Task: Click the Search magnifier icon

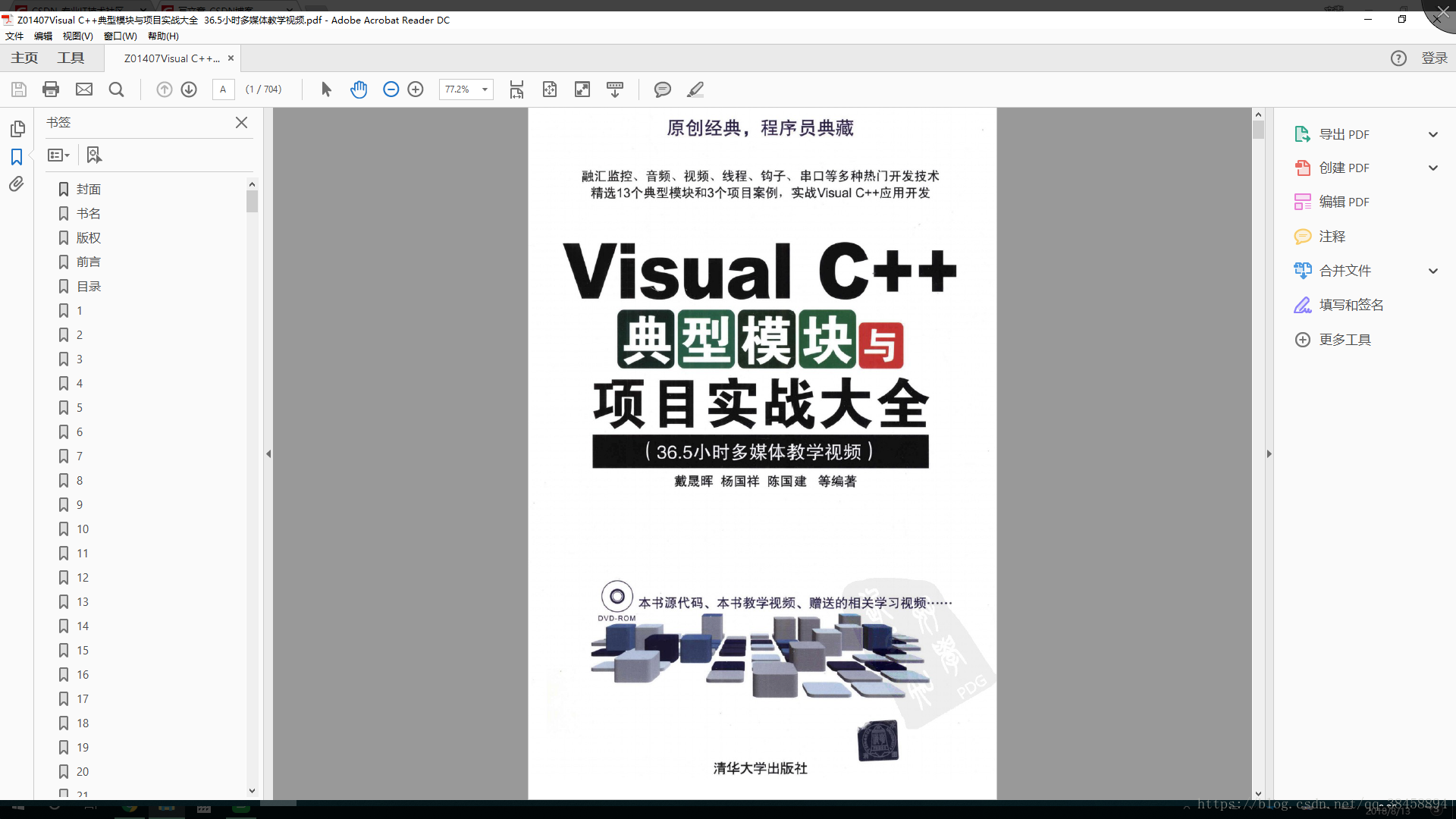Action: [116, 89]
